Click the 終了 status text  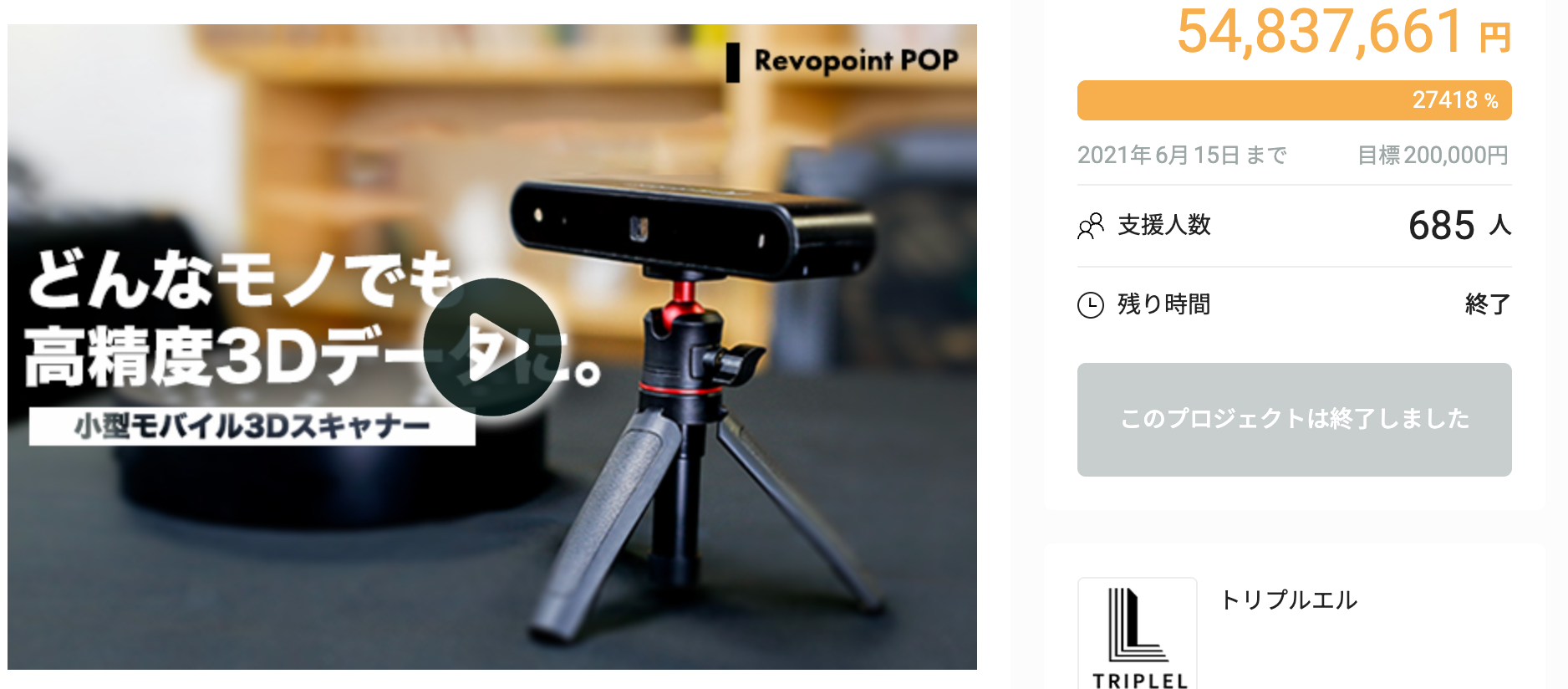1488,304
